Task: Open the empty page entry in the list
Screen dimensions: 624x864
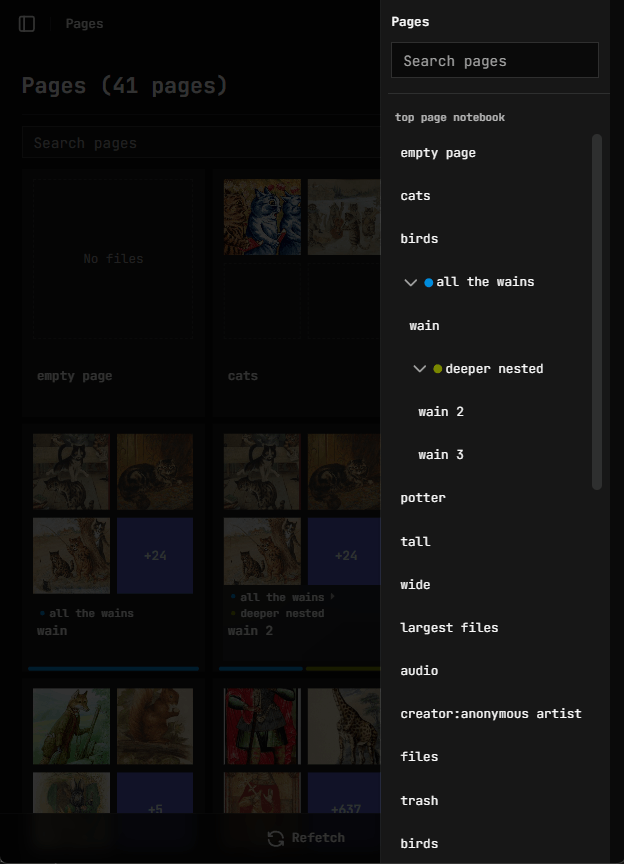Action: (438, 153)
